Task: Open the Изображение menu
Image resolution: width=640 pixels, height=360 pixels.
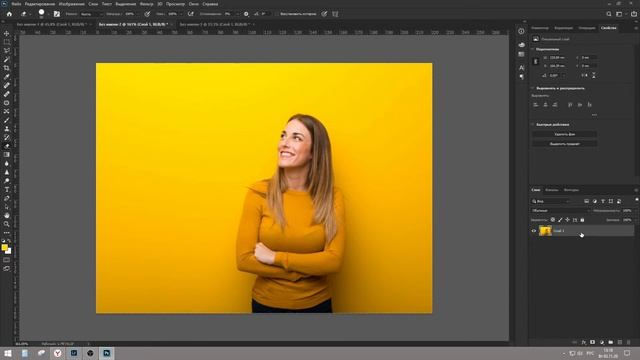Action: point(71,4)
